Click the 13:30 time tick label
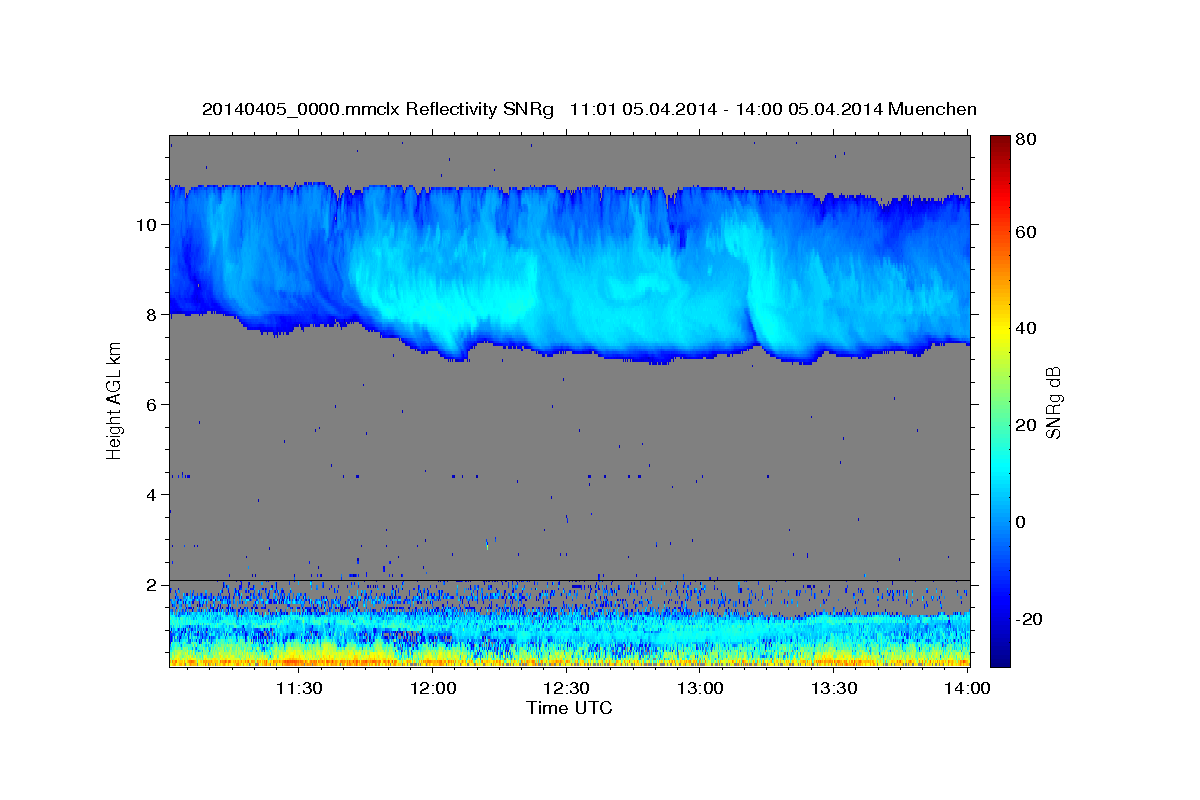The image size is (1200, 800). (834, 688)
